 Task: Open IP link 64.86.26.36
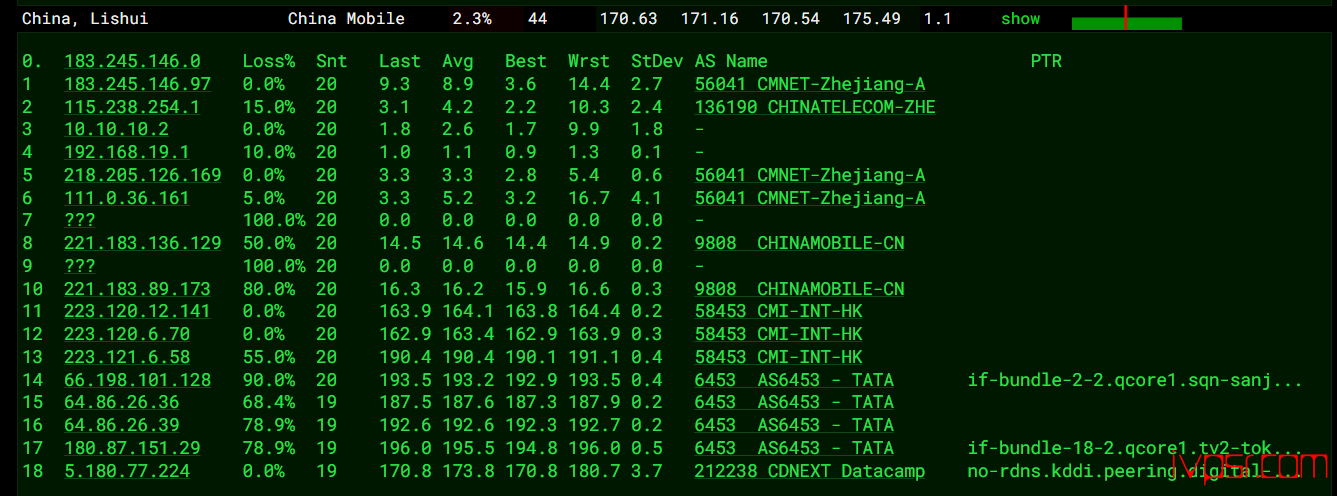(x=122, y=402)
